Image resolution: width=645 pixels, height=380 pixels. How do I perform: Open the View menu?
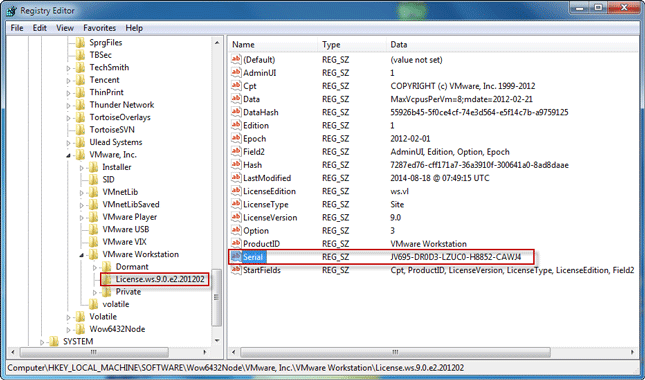click(x=65, y=28)
